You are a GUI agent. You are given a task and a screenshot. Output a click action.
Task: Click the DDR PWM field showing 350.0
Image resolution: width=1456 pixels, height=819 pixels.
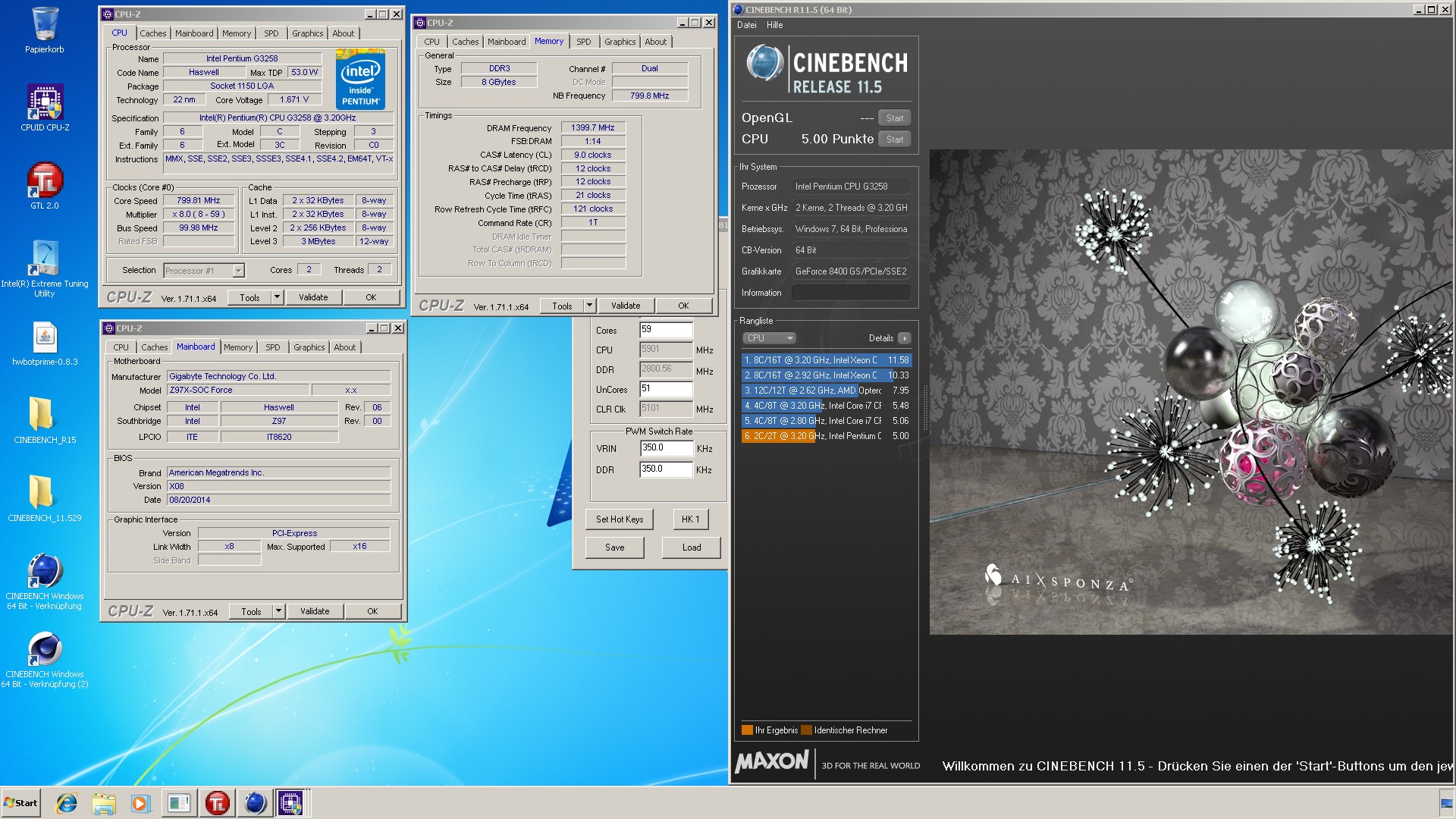click(666, 469)
